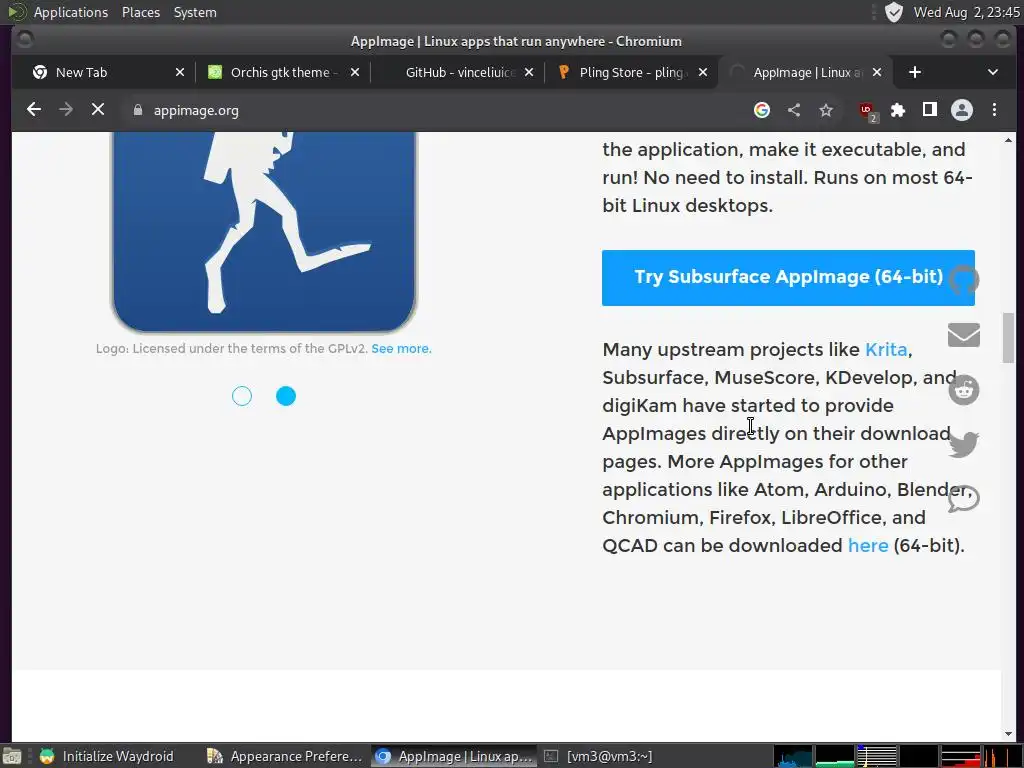Stop loading the page
The width and height of the screenshot is (1024, 768).
coord(98,110)
